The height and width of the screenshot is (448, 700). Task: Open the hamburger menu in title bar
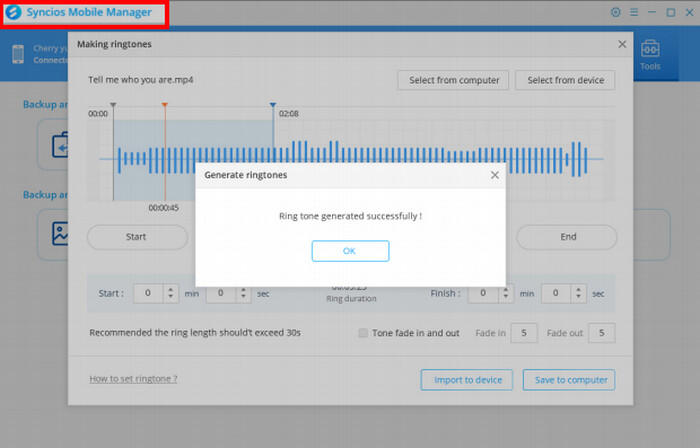(633, 13)
